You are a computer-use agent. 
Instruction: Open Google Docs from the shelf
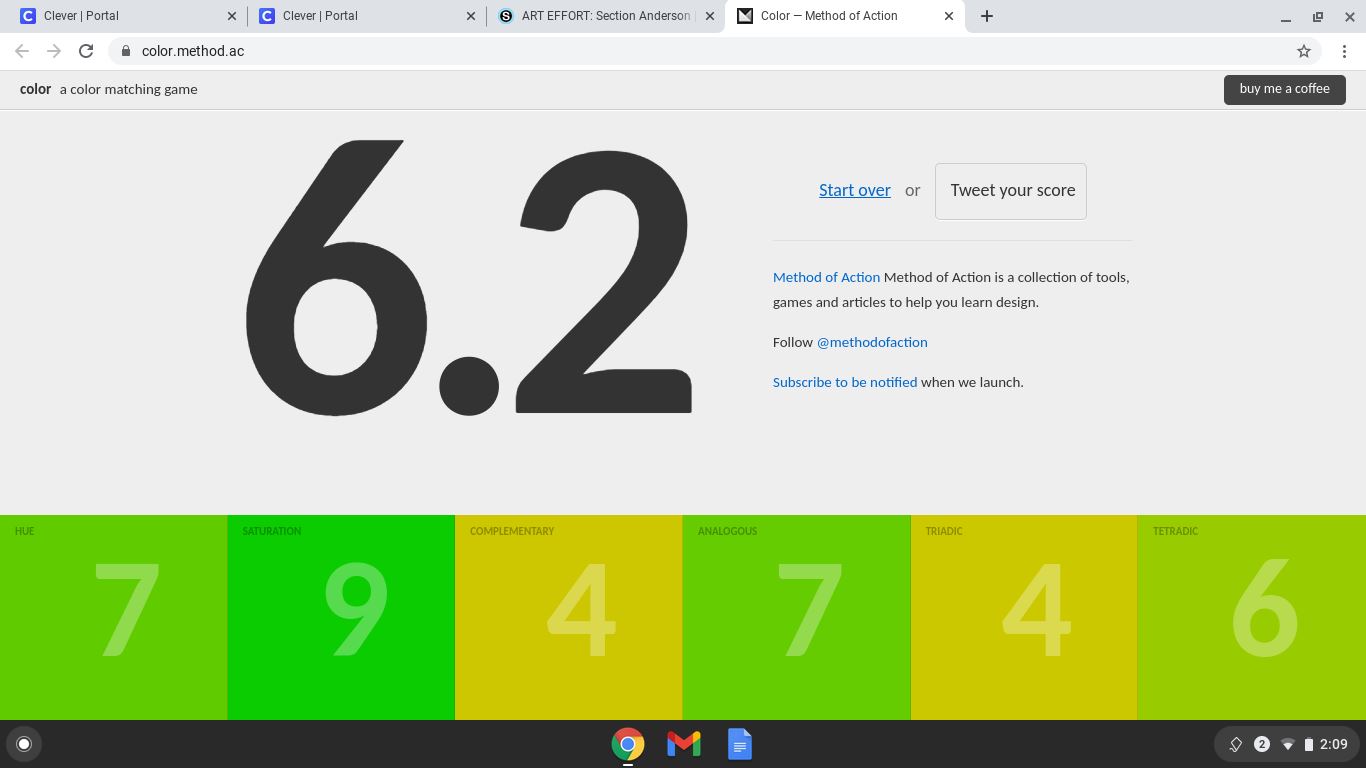tap(739, 744)
